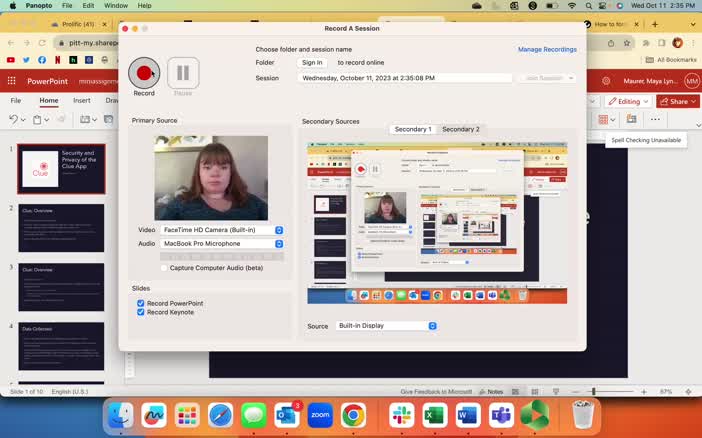Click the Sign in button
Image resolution: width=702 pixels, height=438 pixels.
click(312, 62)
